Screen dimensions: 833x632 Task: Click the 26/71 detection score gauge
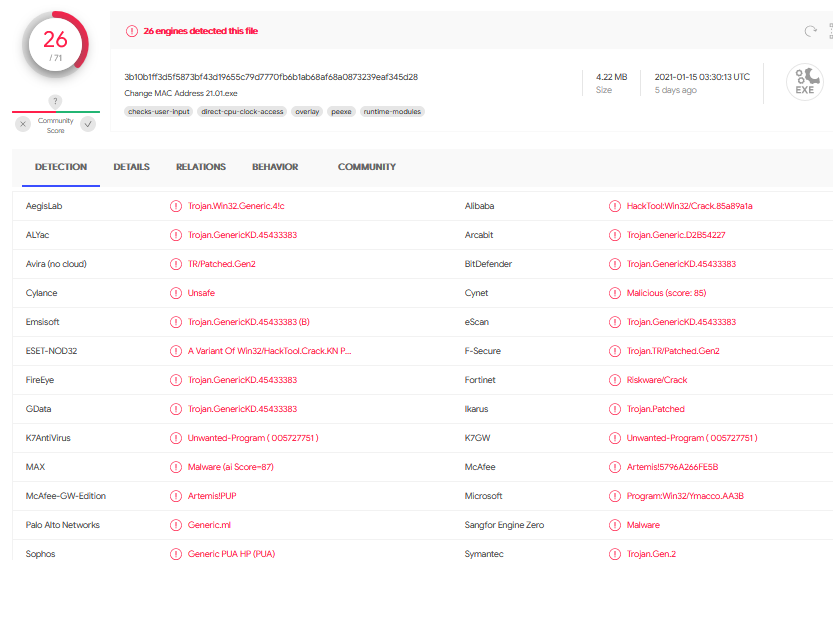tap(55, 45)
